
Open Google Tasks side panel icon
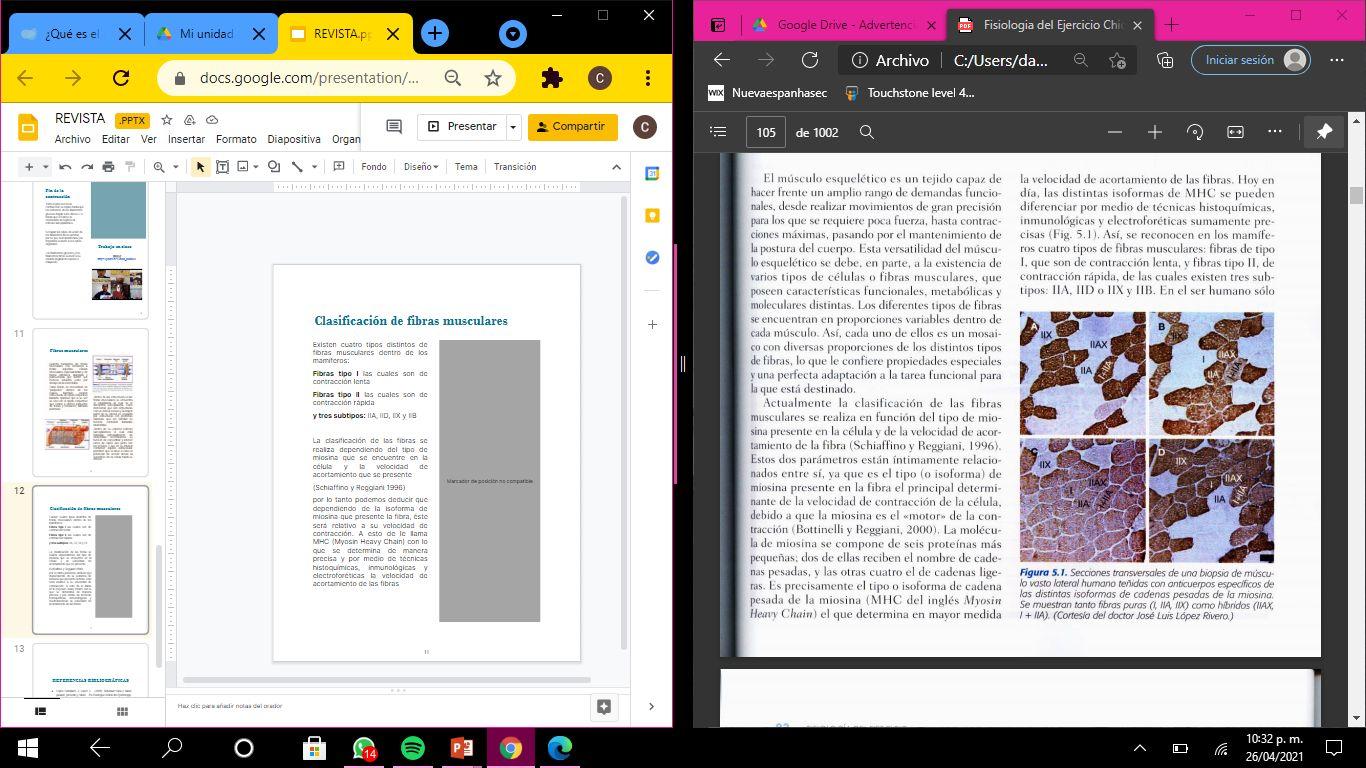(652, 258)
